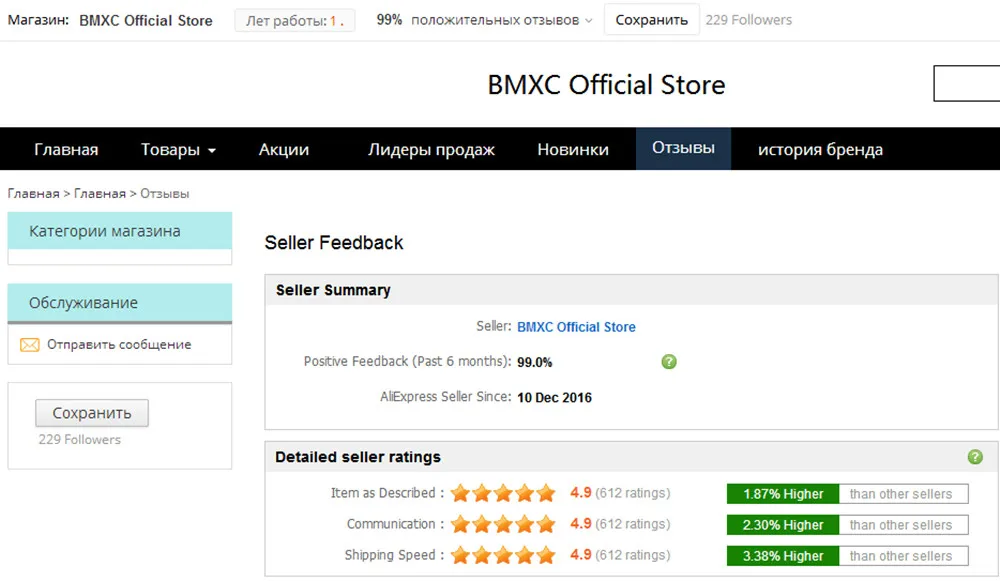Click the Отправить сообщение link
Screen dimensions: 1000x581
pos(119,344)
